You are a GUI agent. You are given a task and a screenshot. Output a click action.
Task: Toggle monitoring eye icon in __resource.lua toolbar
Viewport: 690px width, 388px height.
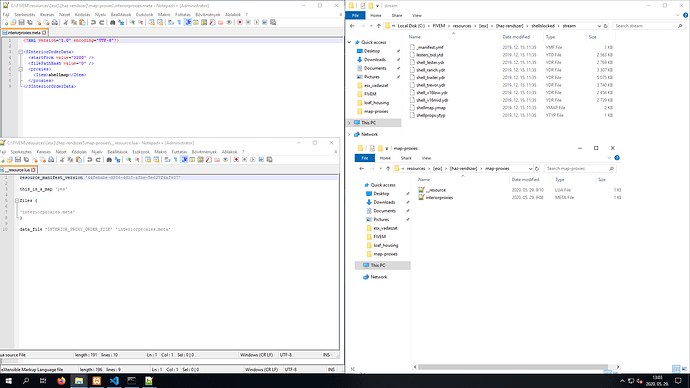(x=225, y=160)
